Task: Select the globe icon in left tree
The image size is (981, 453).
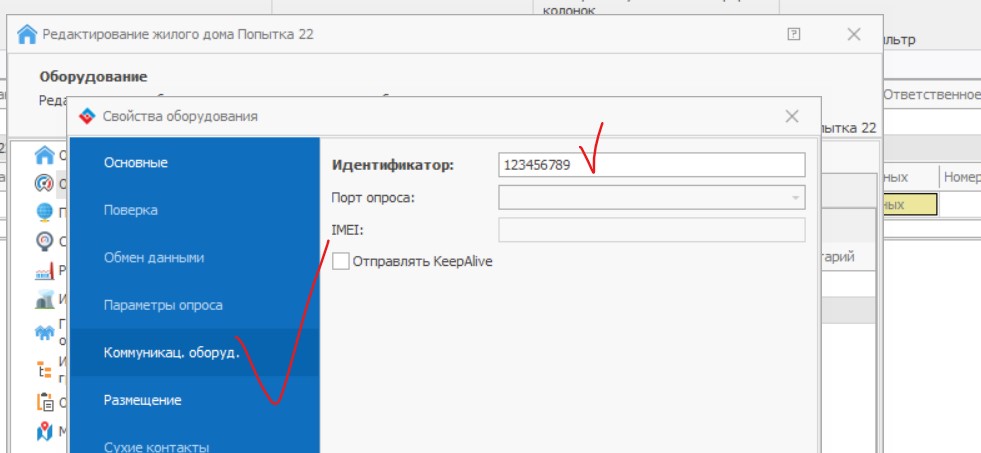Action: tap(44, 212)
